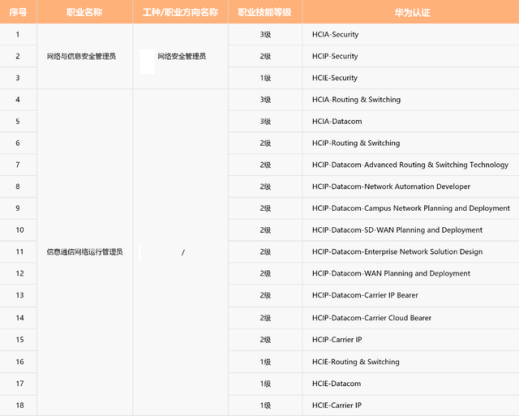Click row number 5 cell

[x=18, y=121]
